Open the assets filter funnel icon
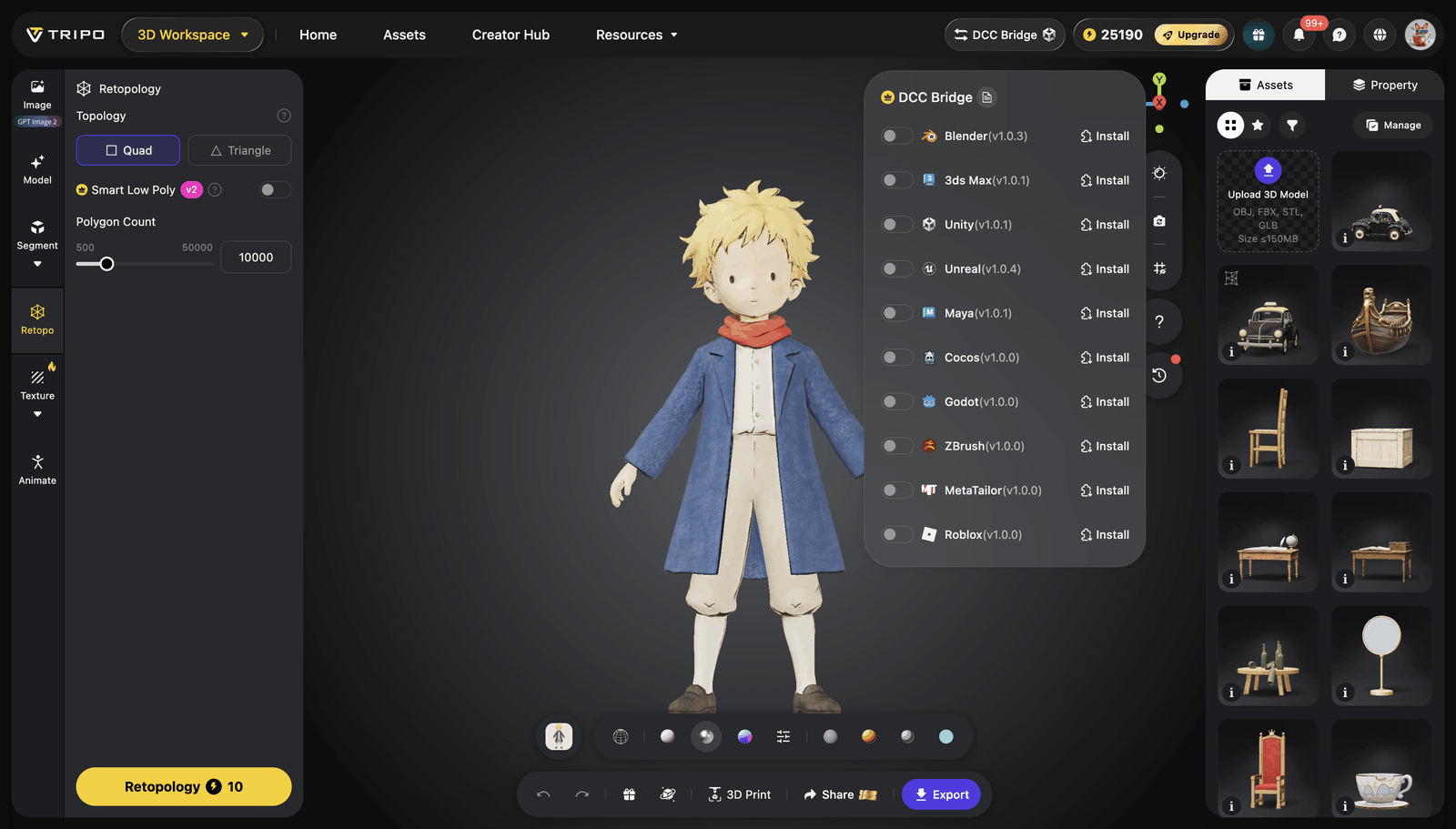This screenshot has width=1456, height=829. (x=1292, y=126)
